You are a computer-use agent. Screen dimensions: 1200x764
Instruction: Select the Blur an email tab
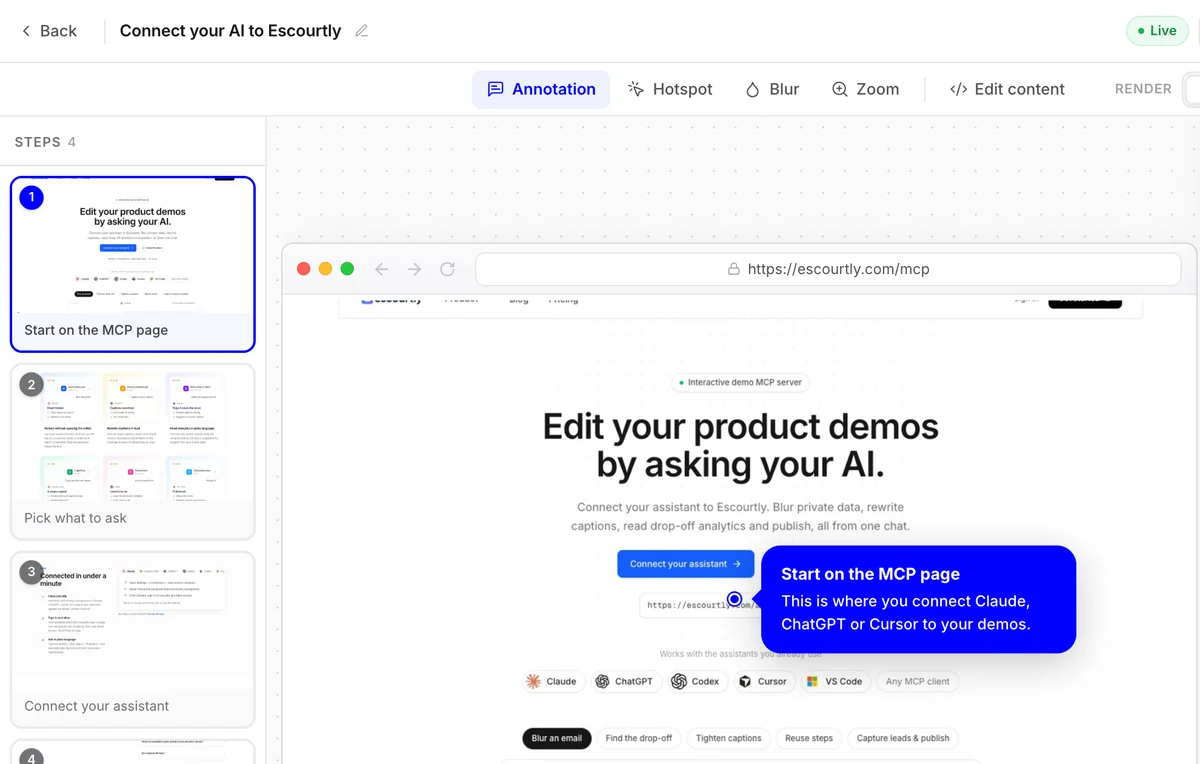556,738
